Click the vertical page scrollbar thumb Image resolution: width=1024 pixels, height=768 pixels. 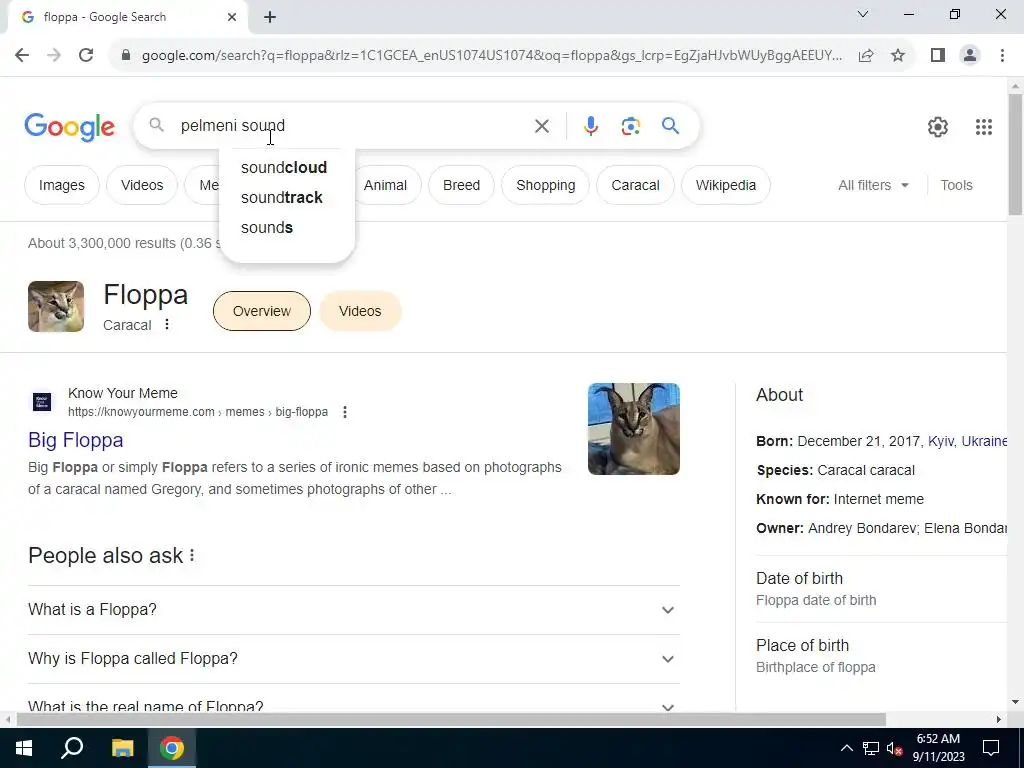click(1015, 154)
